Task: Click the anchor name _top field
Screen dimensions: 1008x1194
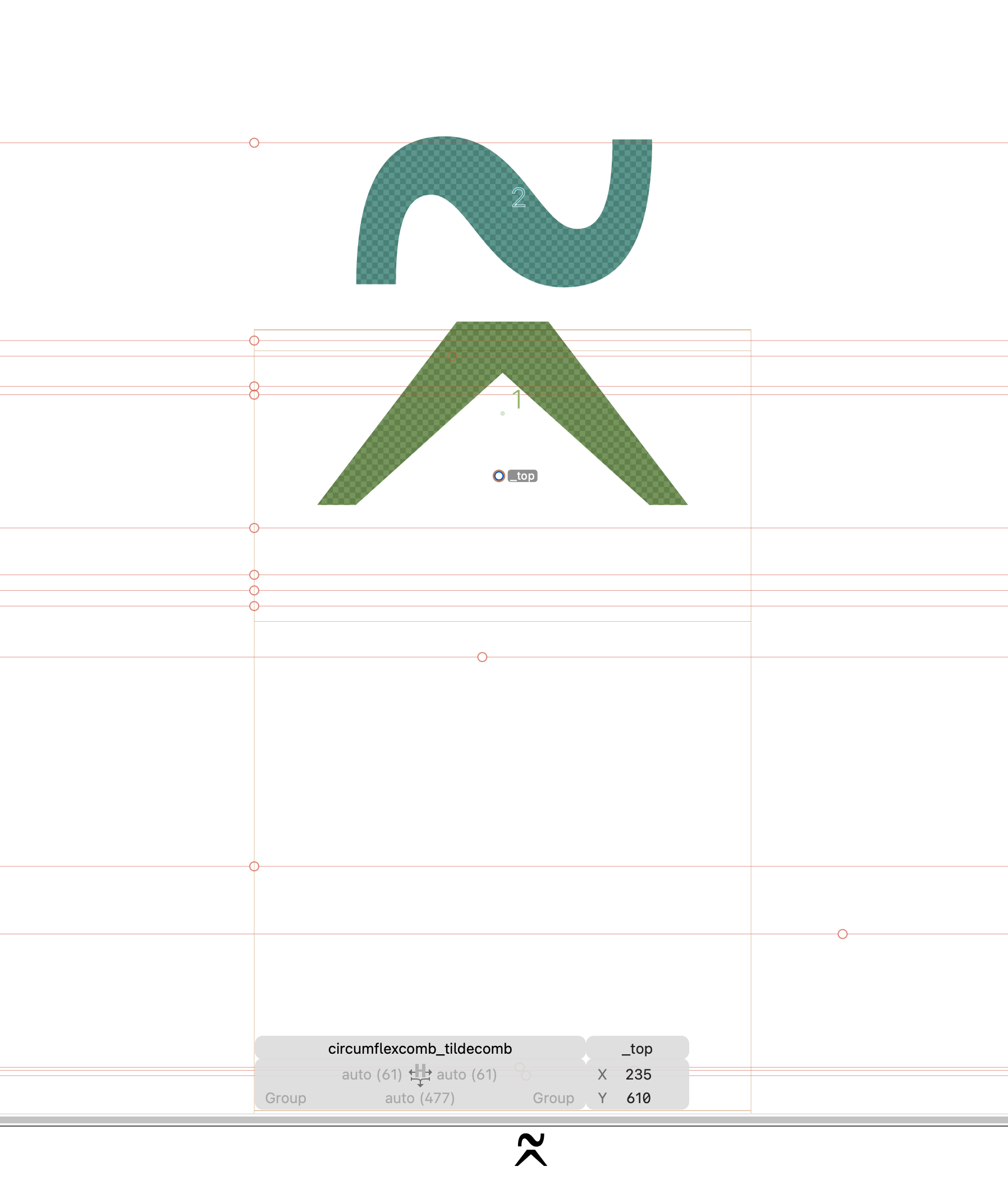Action: tap(637, 1048)
